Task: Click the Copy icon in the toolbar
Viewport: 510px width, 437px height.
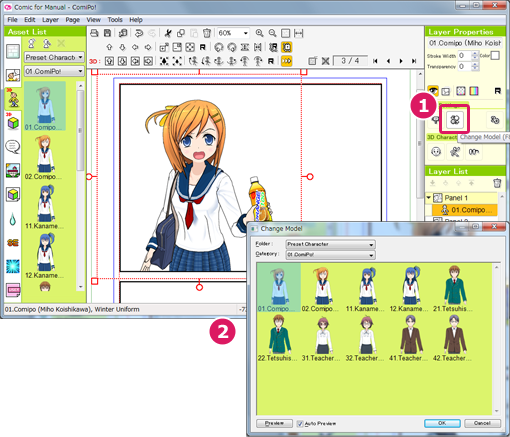Action: coord(181,33)
